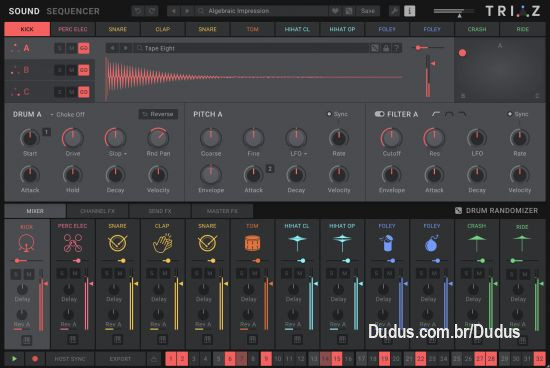Click the red dot in the layer XY pad
This screenshot has height=368, width=550.
(462, 53)
